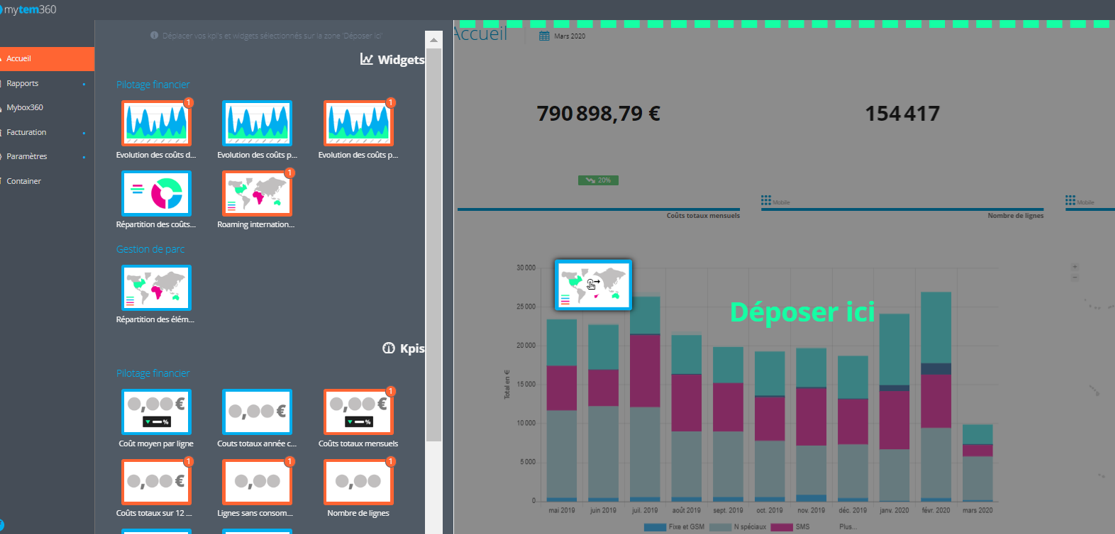Click the '790 898,79 €' value
1115x534 pixels.
pos(598,114)
